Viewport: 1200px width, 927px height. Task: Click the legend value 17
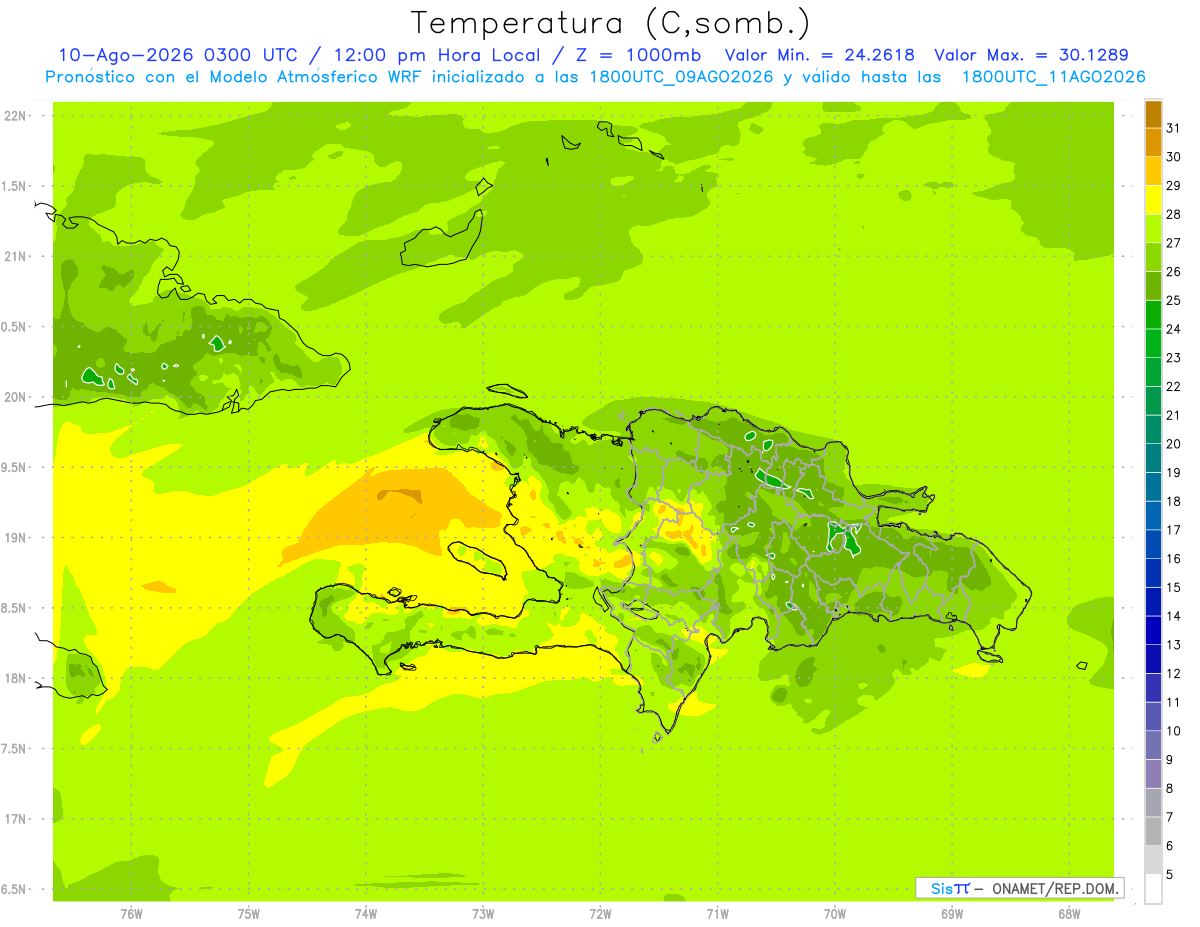[x=1174, y=530]
